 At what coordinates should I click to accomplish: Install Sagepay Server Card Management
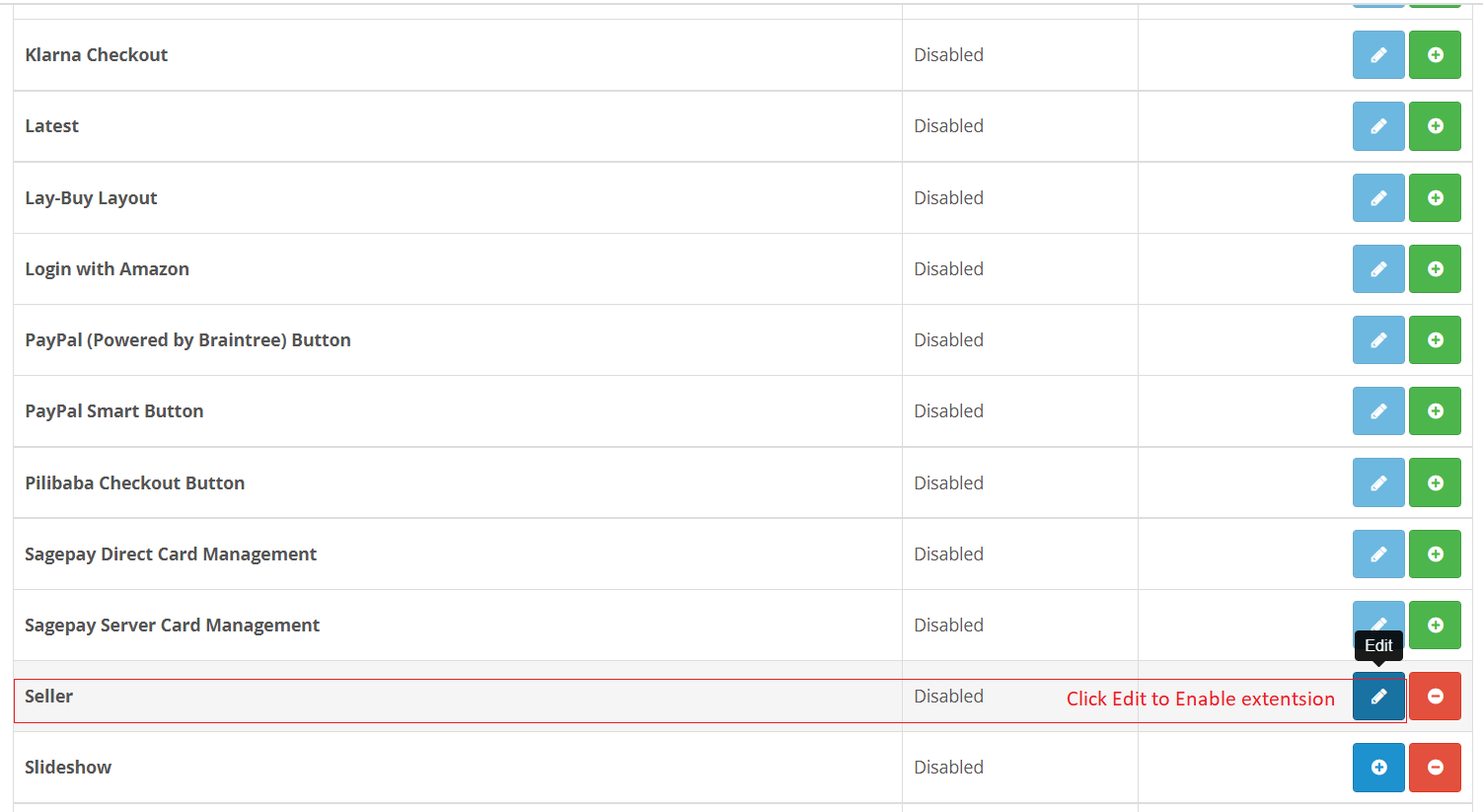tap(1435, 625)
